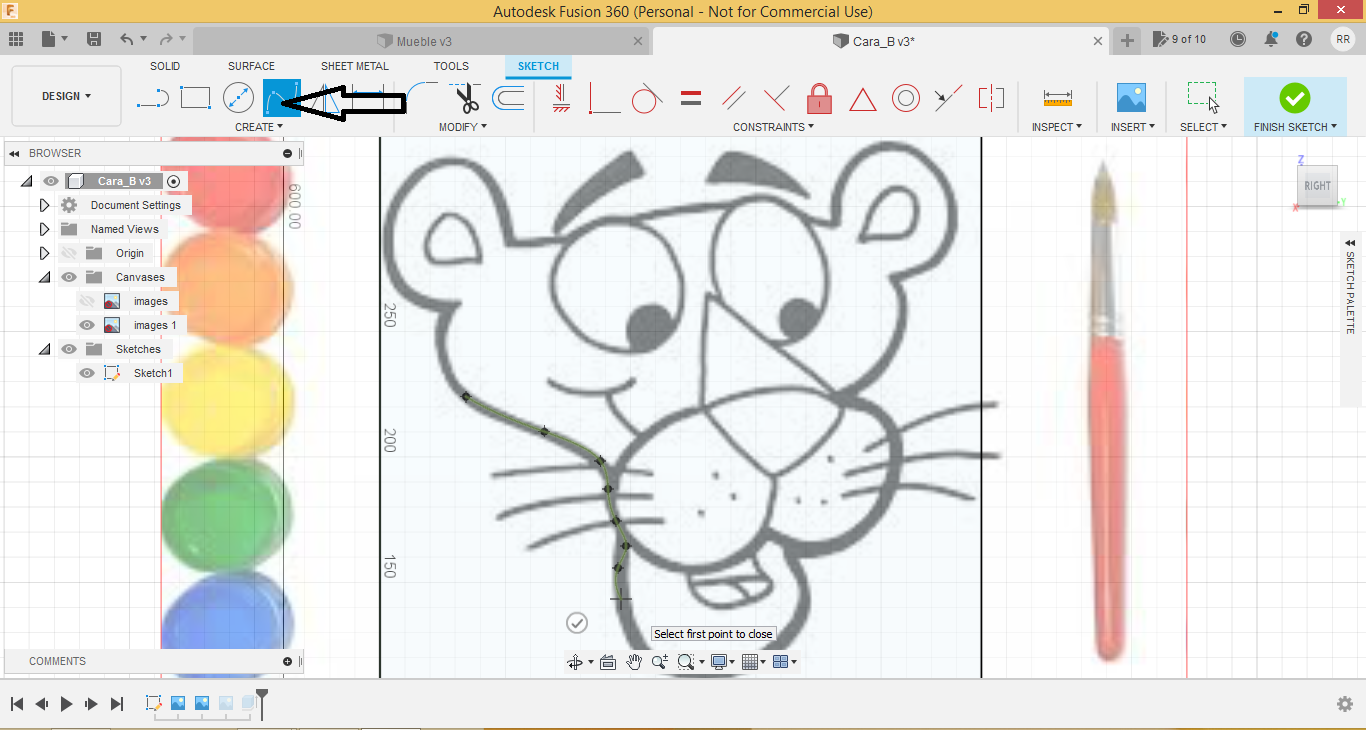Click the Select window icon
The image size is (1366, 730).
[x=1202, y=98]
